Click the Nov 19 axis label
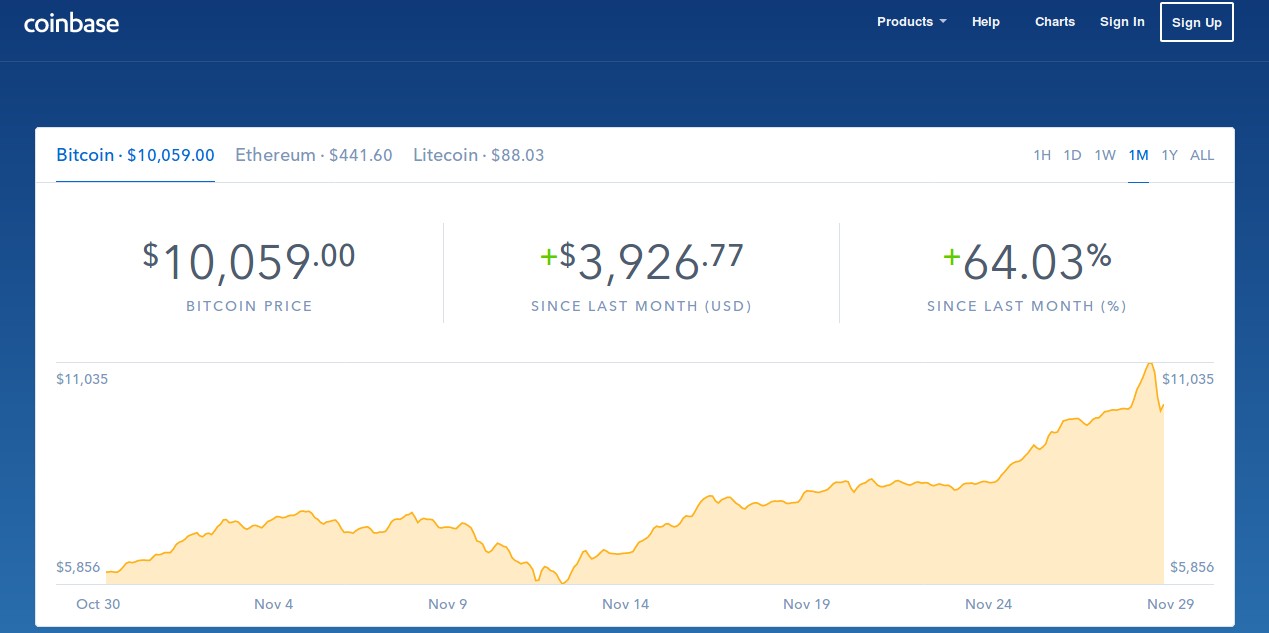The image size is (1269, 633). pyautogui.click(x=806, y=604)
